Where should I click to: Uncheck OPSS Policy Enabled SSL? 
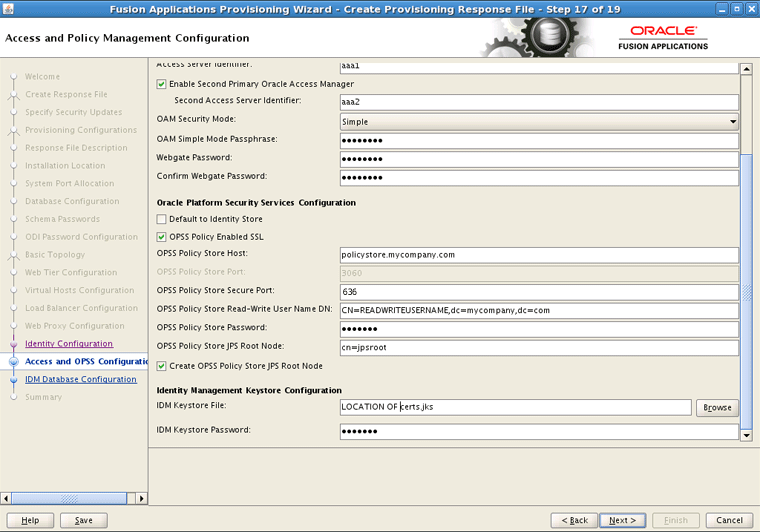pyautogui.click(x=161, y=237)
